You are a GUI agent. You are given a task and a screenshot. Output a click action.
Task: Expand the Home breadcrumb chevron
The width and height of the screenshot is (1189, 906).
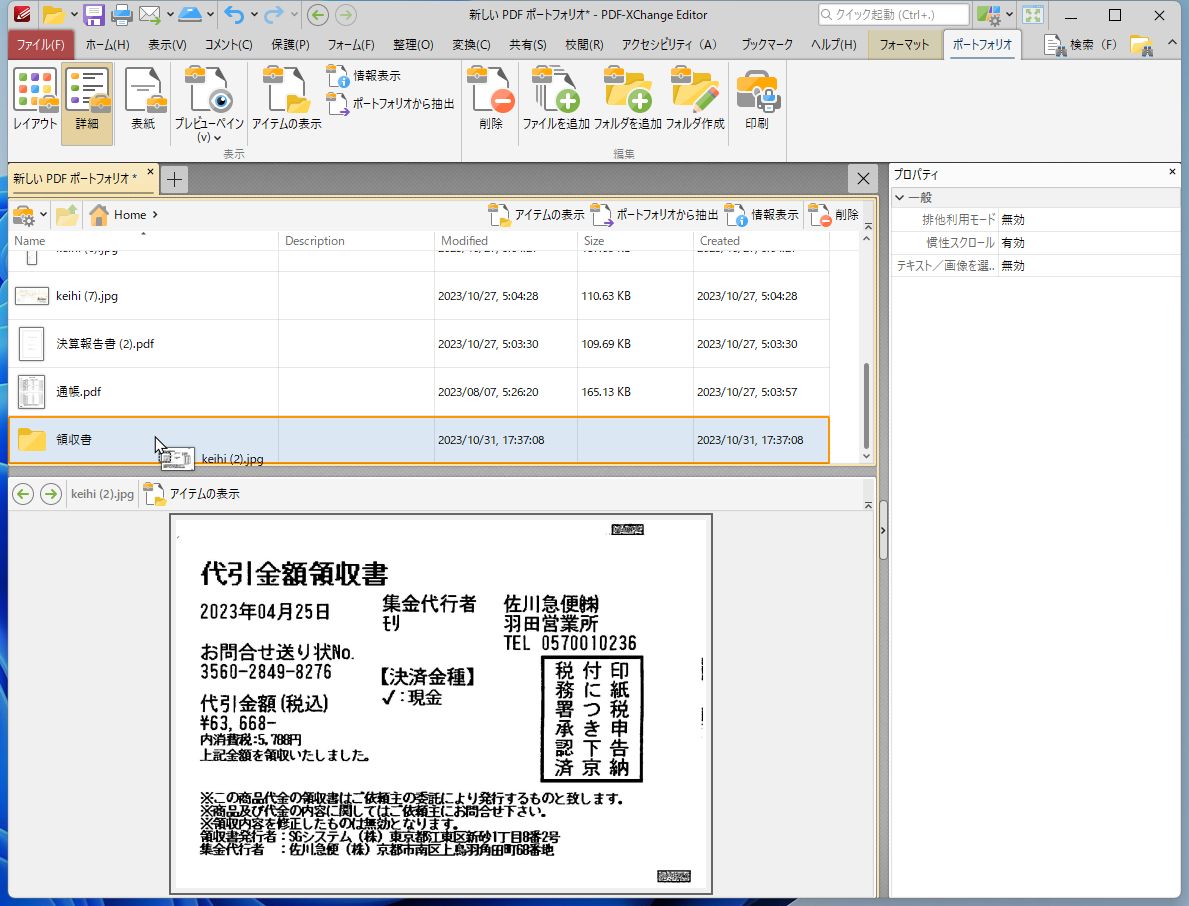tap(155, 215)
